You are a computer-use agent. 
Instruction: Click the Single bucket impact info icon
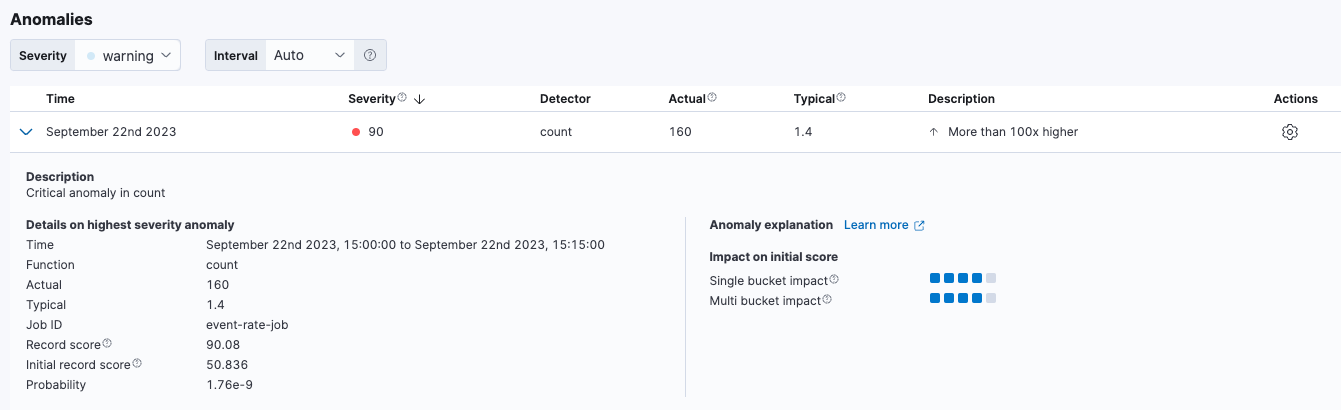click(834, 280)
